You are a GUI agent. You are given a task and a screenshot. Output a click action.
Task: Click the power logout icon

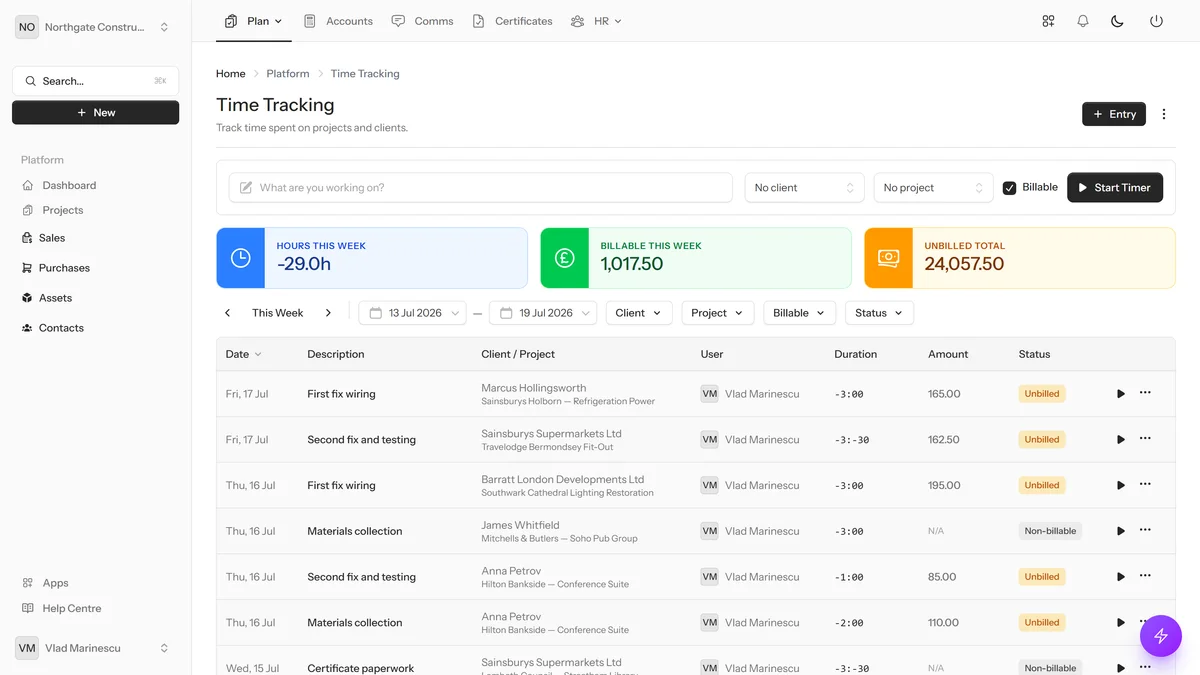(x=1156, y=21)
